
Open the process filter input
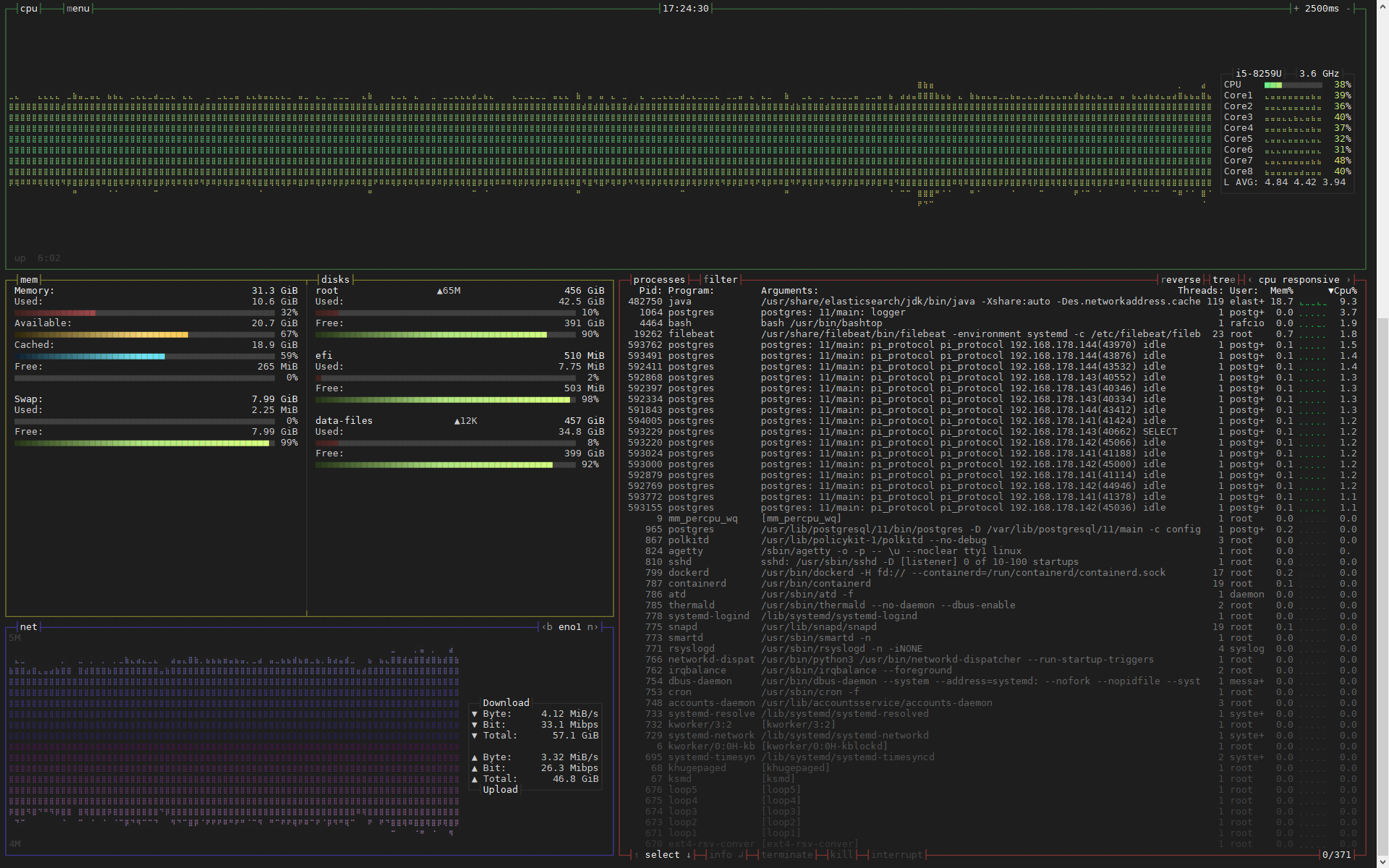721,280
